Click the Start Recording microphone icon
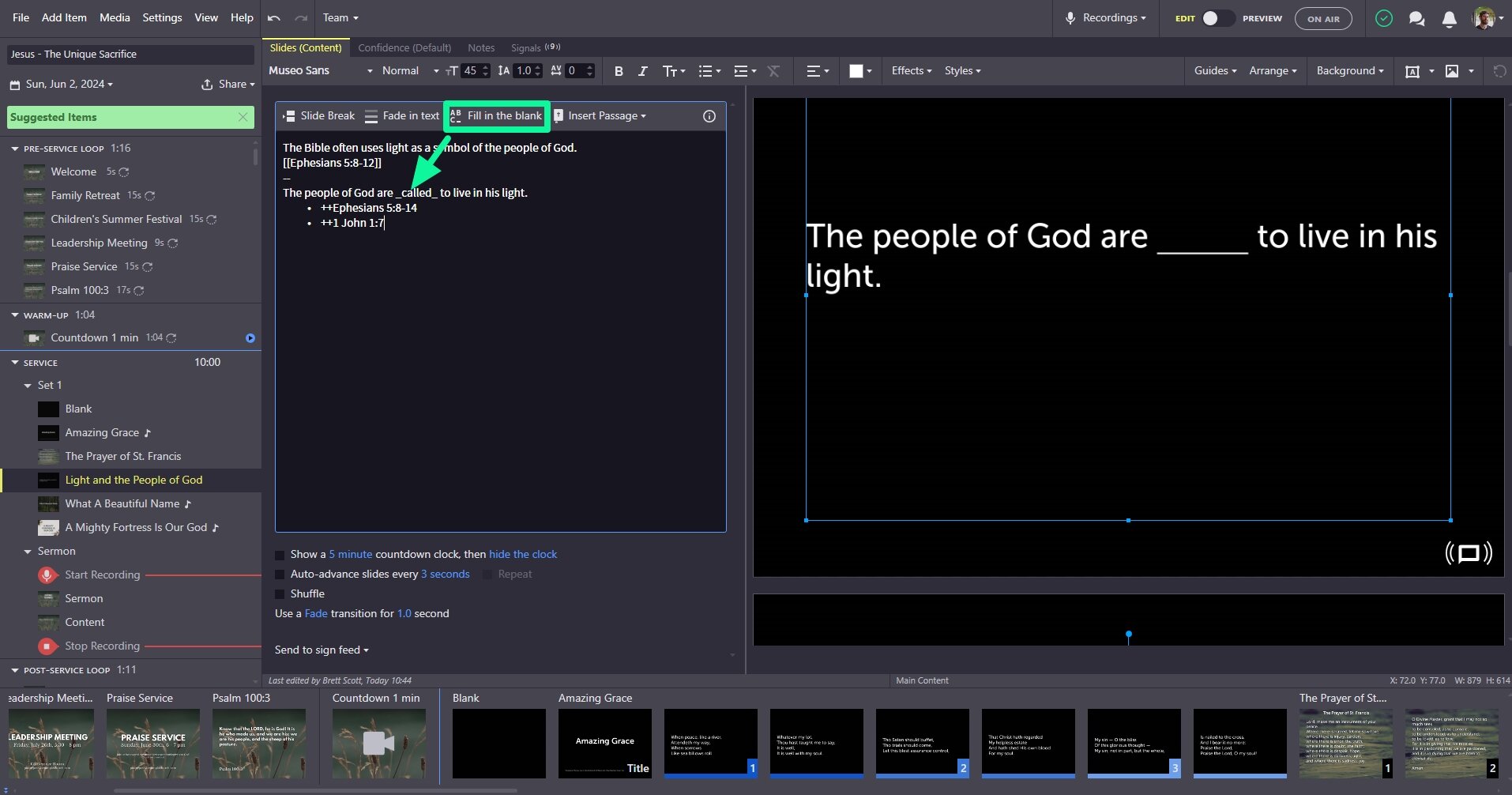This screenshot has height=795, width=1512. pos(47,575)
